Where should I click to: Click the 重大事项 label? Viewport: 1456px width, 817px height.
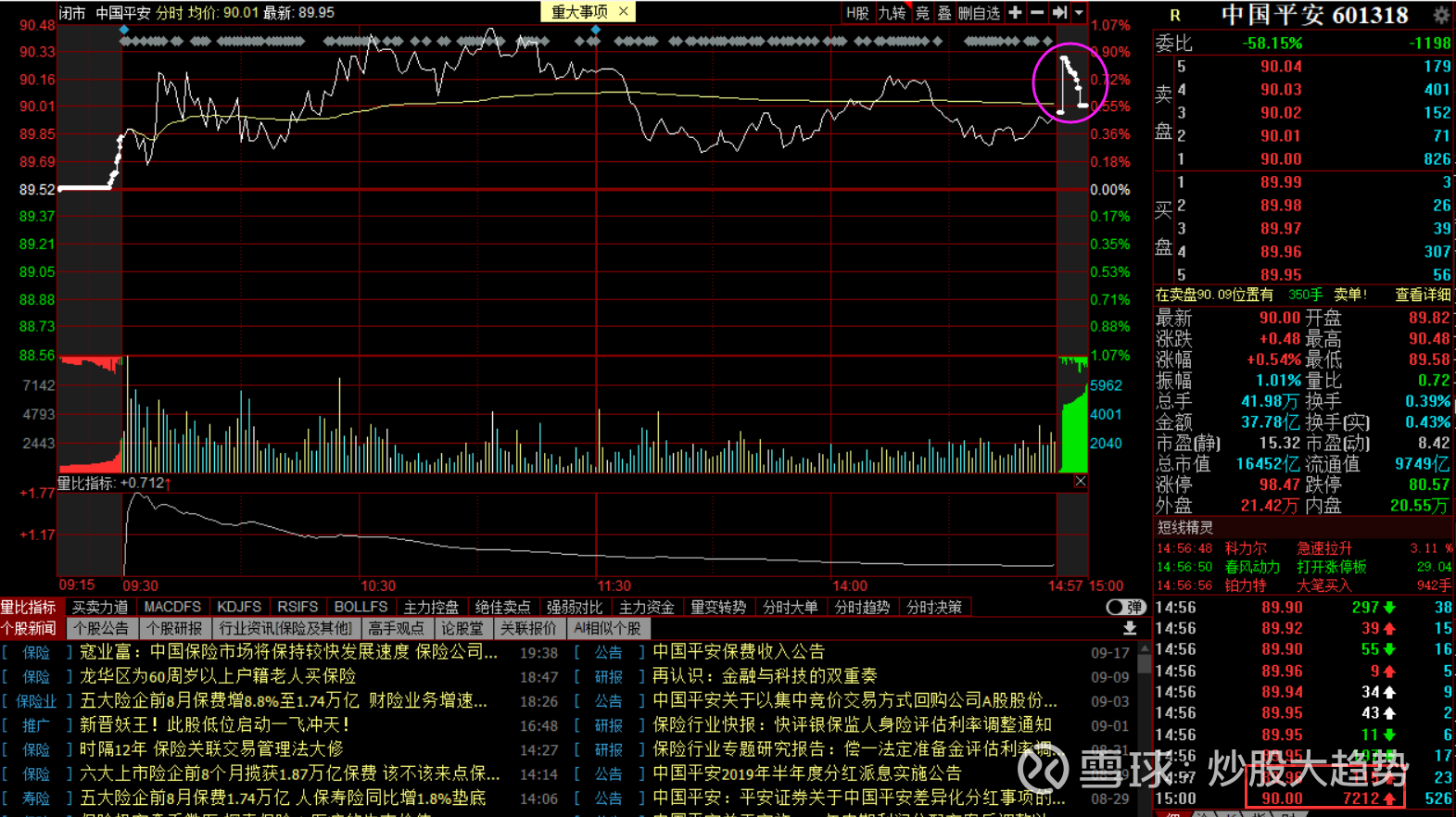click(x=579, y=12)
